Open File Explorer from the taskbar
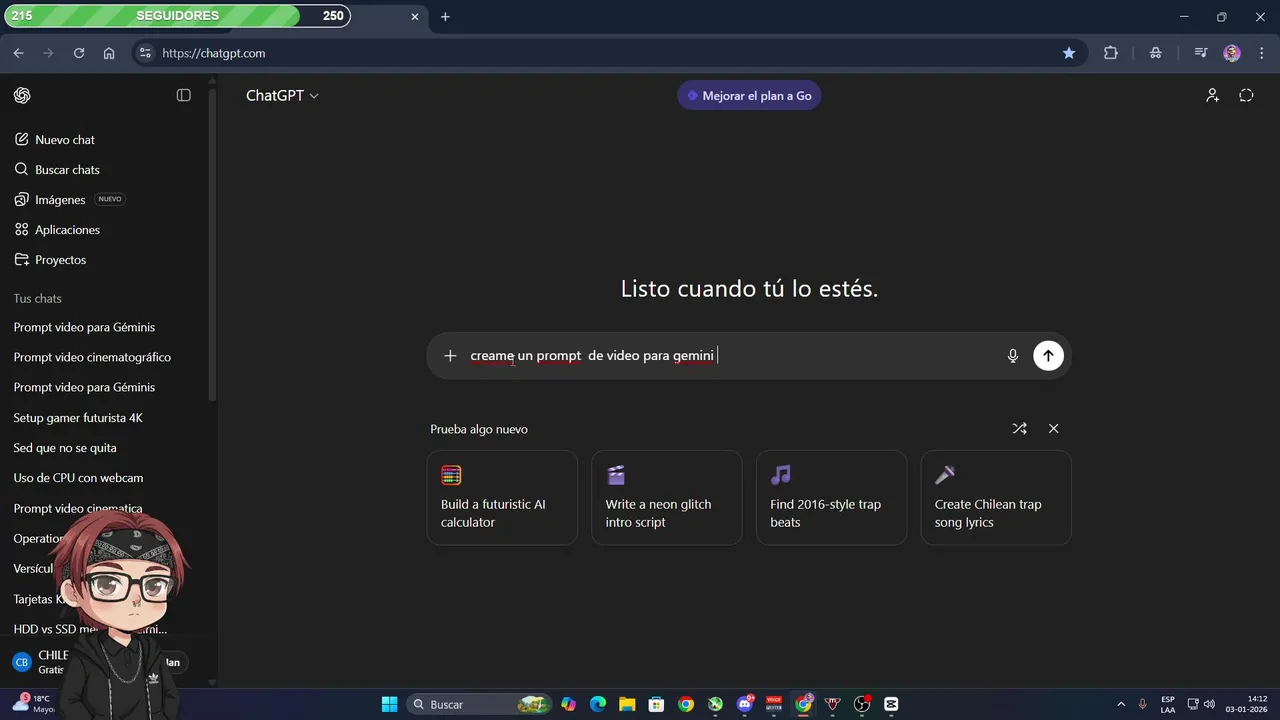Screen dimensions: 1280x720 tap(627, 704)
